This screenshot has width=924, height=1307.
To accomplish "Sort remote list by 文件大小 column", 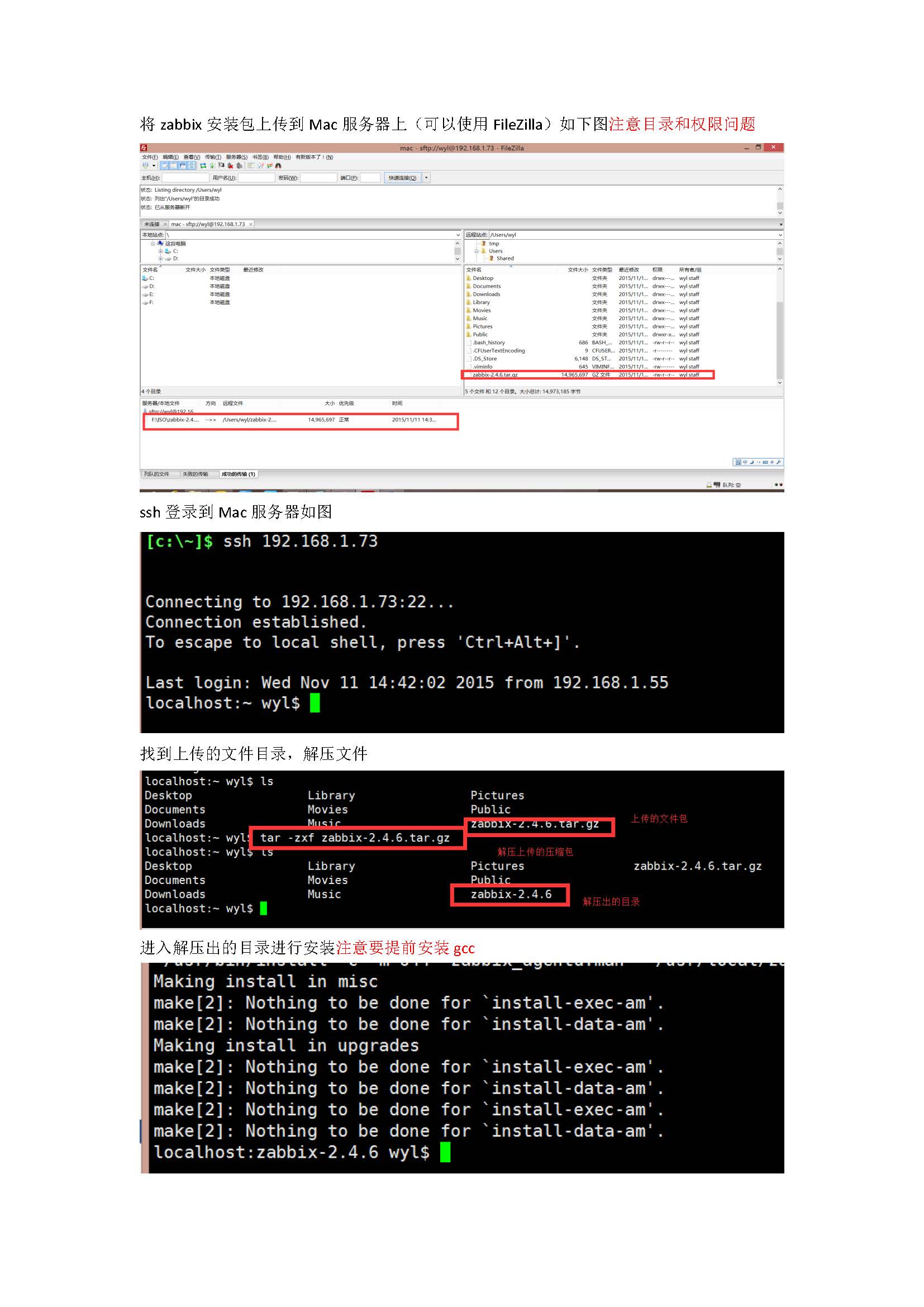I will 578,270.
